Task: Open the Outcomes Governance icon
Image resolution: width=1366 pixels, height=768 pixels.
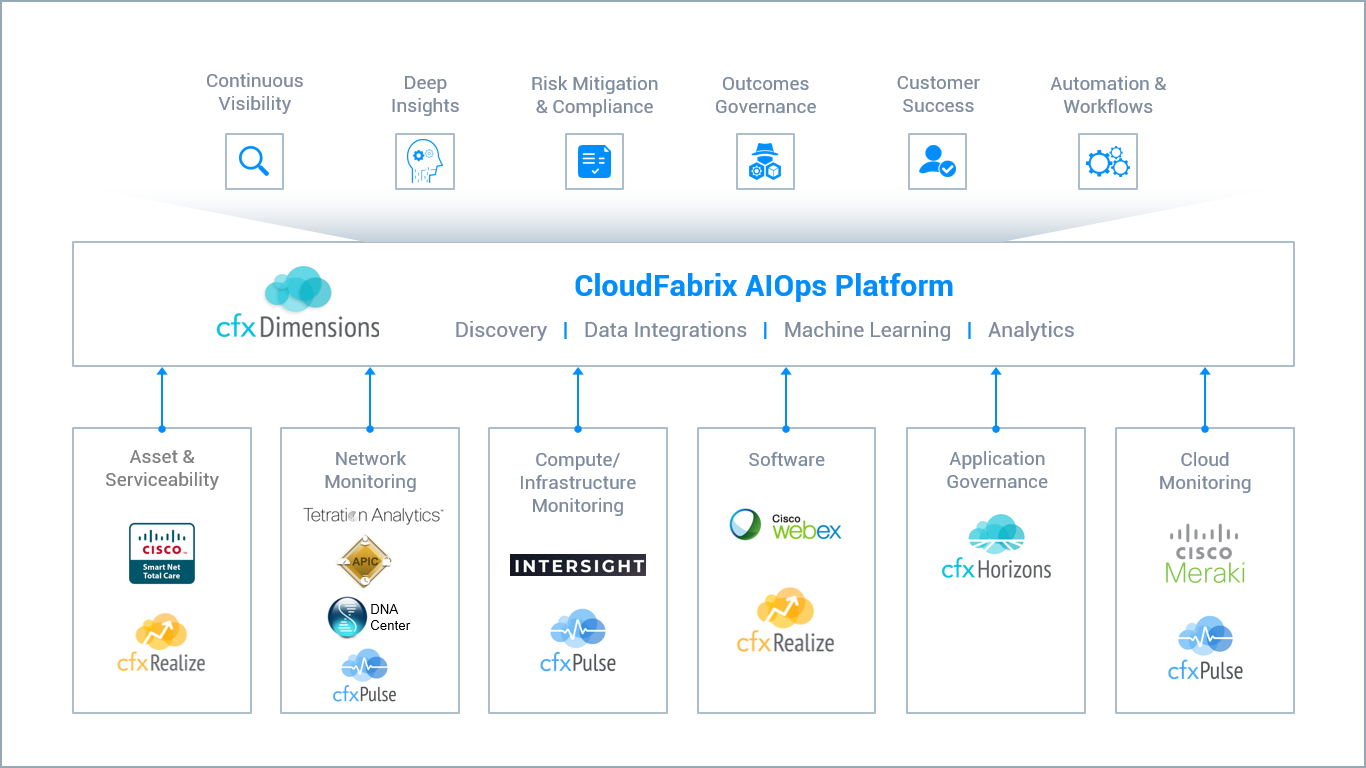Action: pyautogui.click(x=765, y=162)
